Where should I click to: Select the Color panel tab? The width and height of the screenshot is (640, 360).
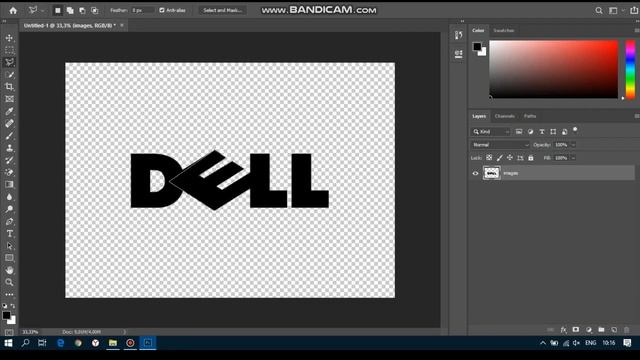pos(478,31)
